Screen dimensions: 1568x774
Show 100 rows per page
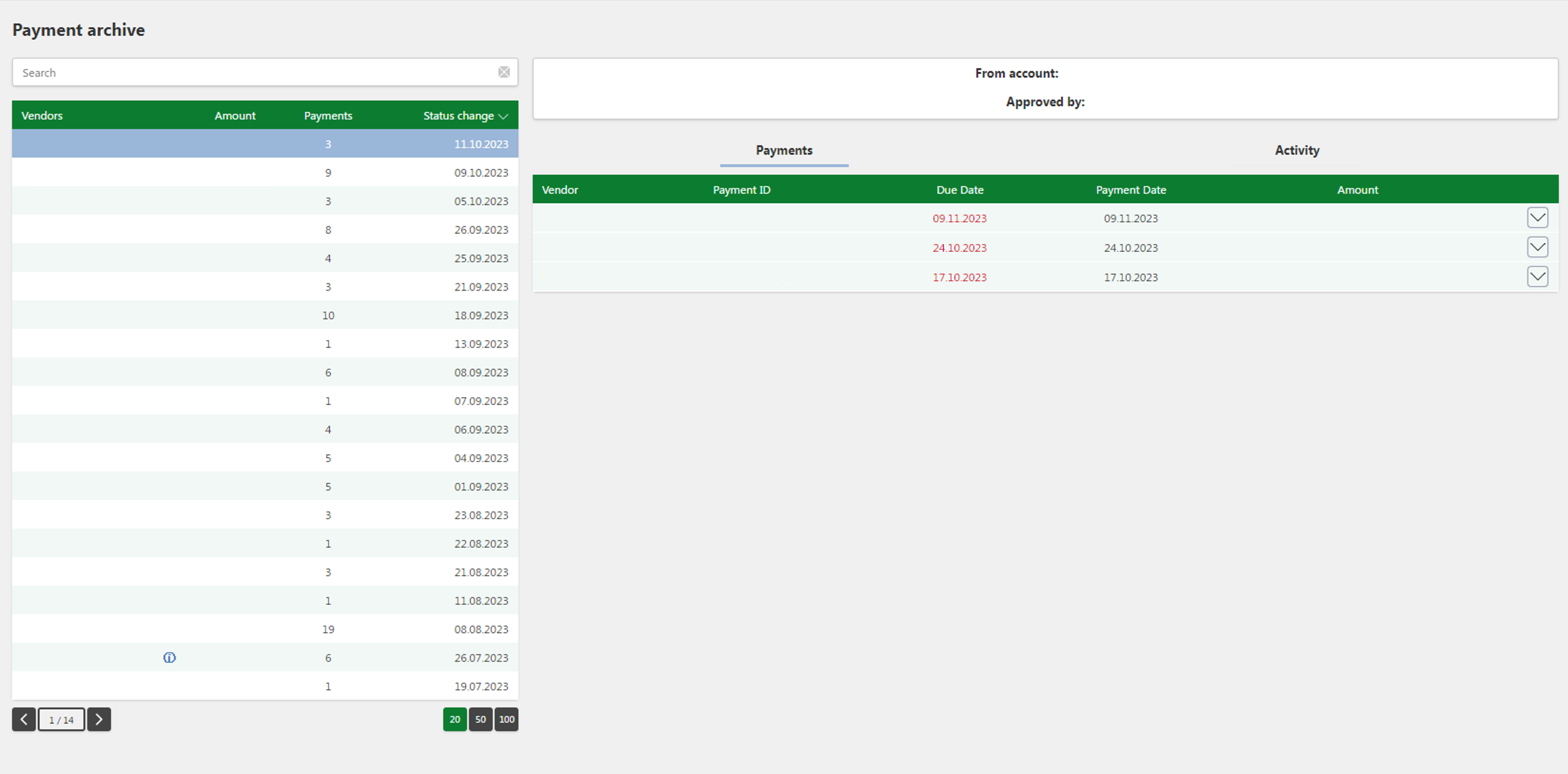pyautogui.click(x=506, y=719)
